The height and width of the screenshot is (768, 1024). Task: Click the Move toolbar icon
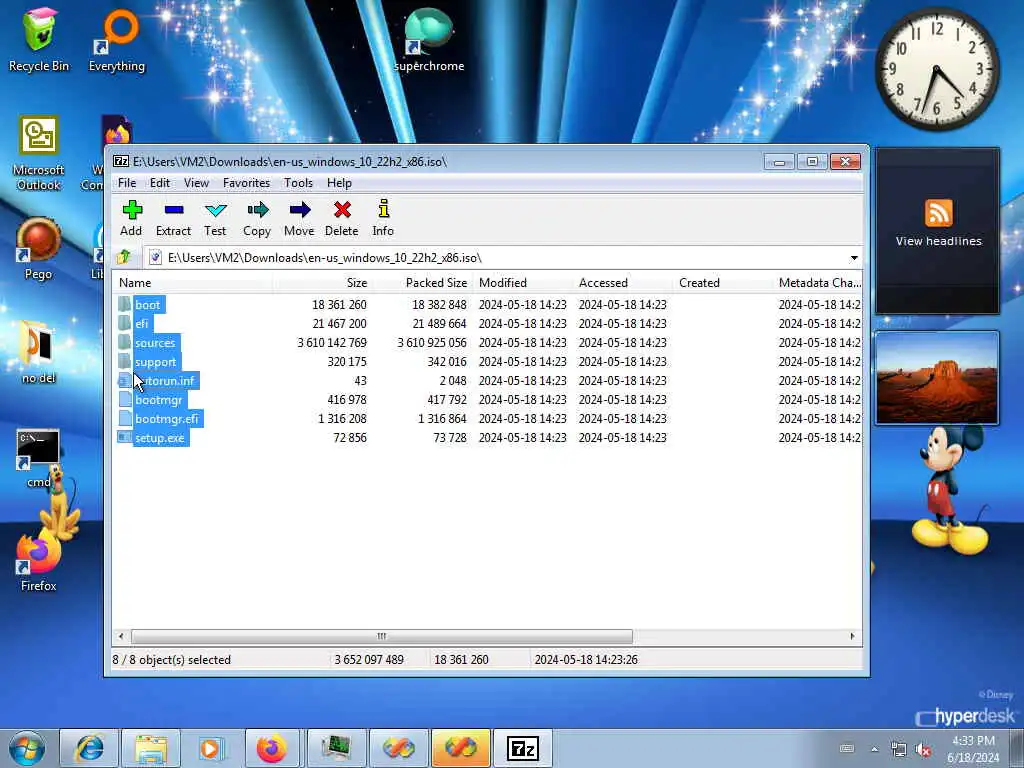click(299, 210)
